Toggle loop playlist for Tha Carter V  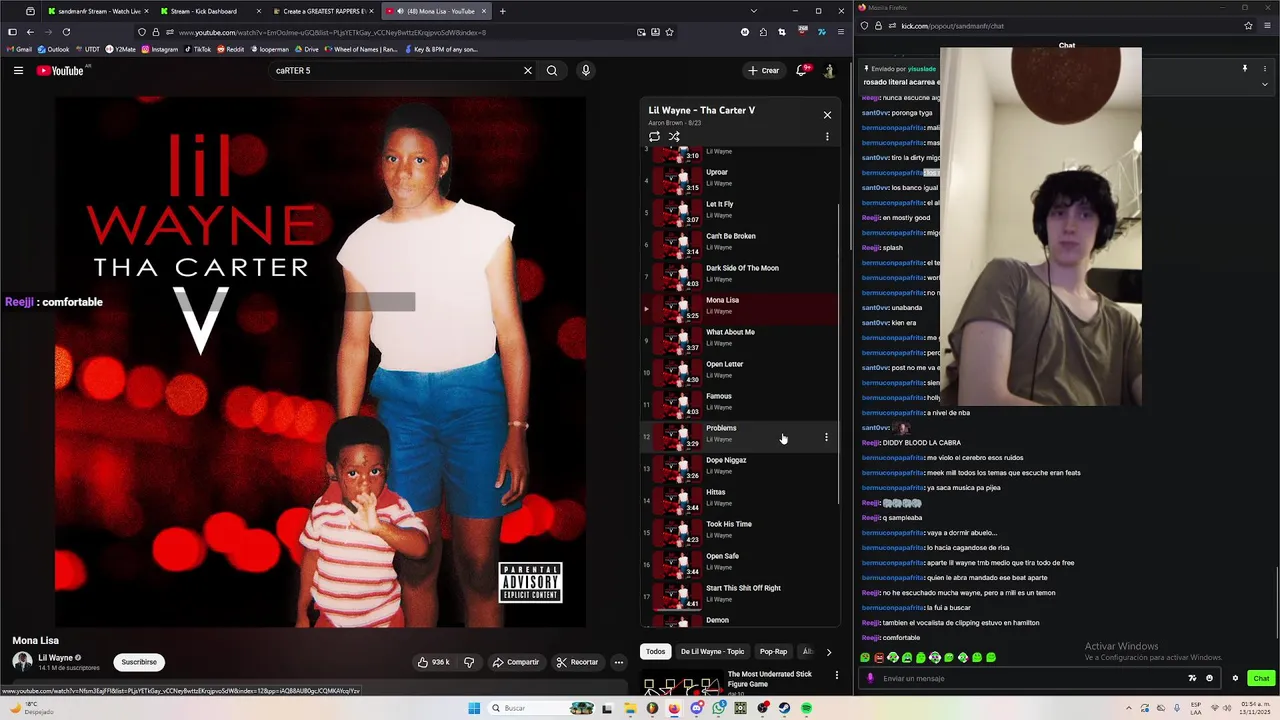point(654,136)
